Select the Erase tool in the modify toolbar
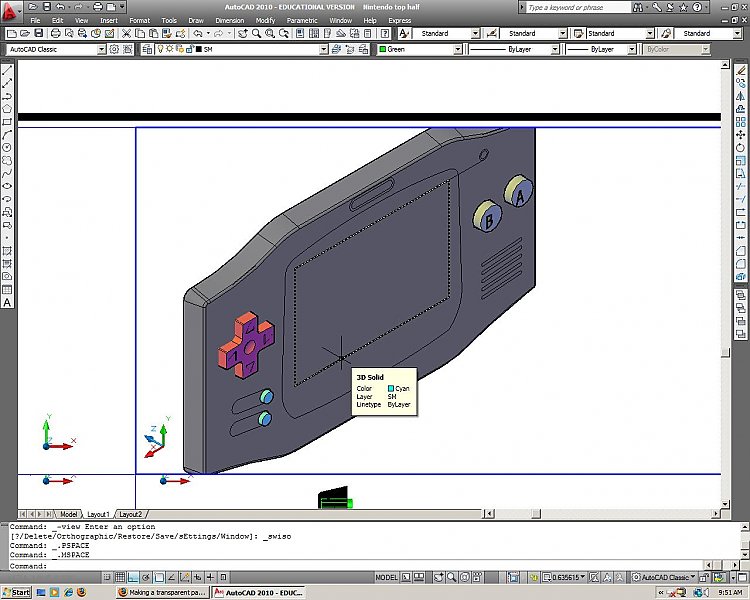This screenshot has height=600, width=750. coord(740,70)
